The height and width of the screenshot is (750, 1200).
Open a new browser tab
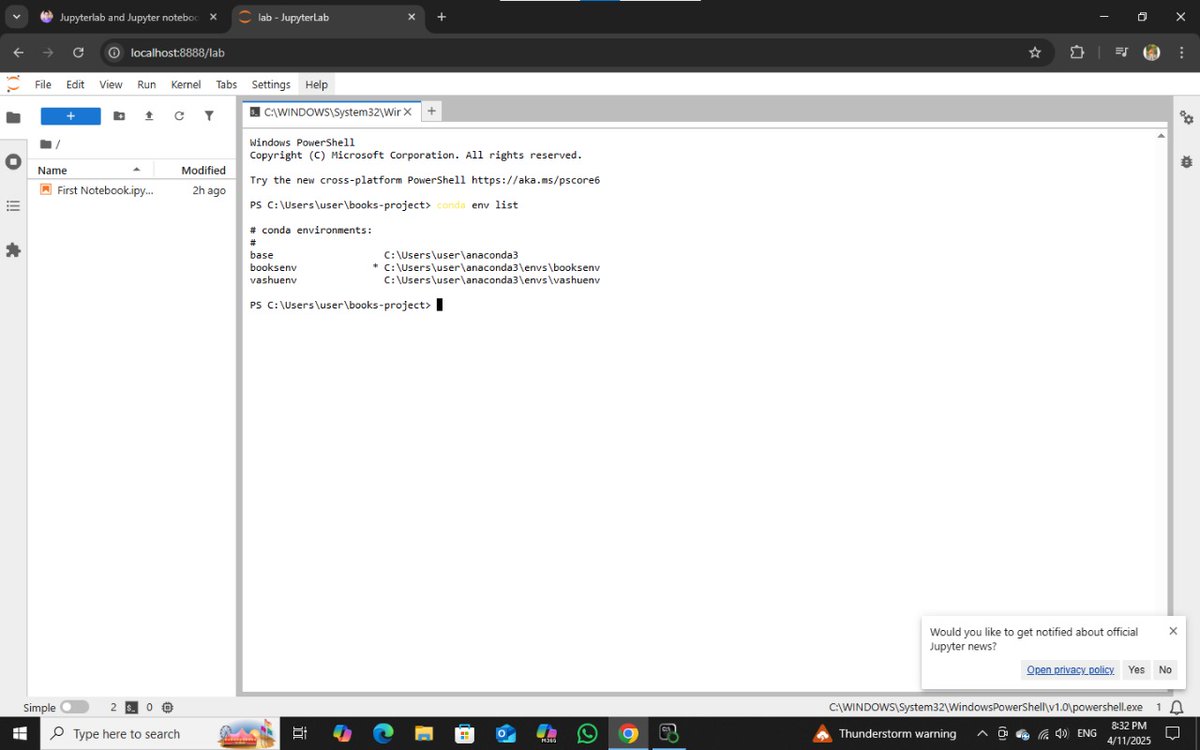tap(441, 17)
